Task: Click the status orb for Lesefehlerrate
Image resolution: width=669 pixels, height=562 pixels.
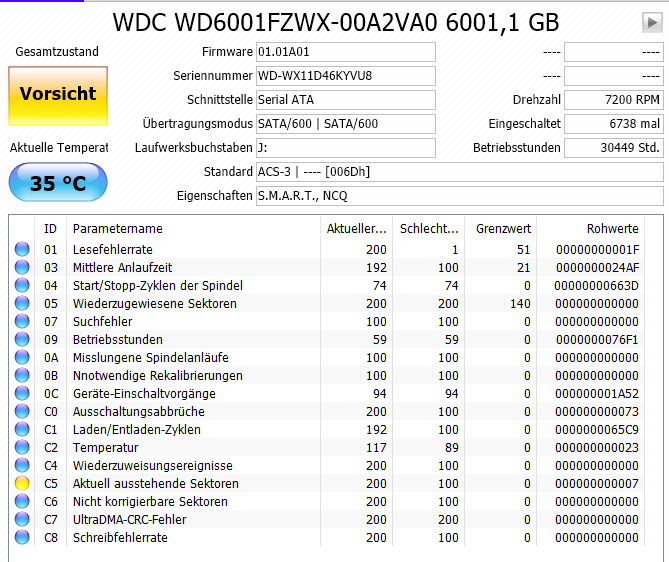Action: [x=22, y=249]
